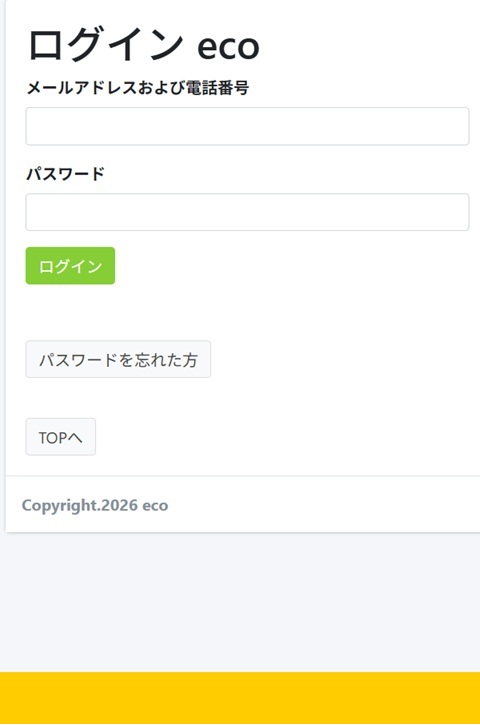This screenshot has width=480, height=725.
Task: Click the yellow footer bar
Action: pyautogui.click(x=240, y=698)
